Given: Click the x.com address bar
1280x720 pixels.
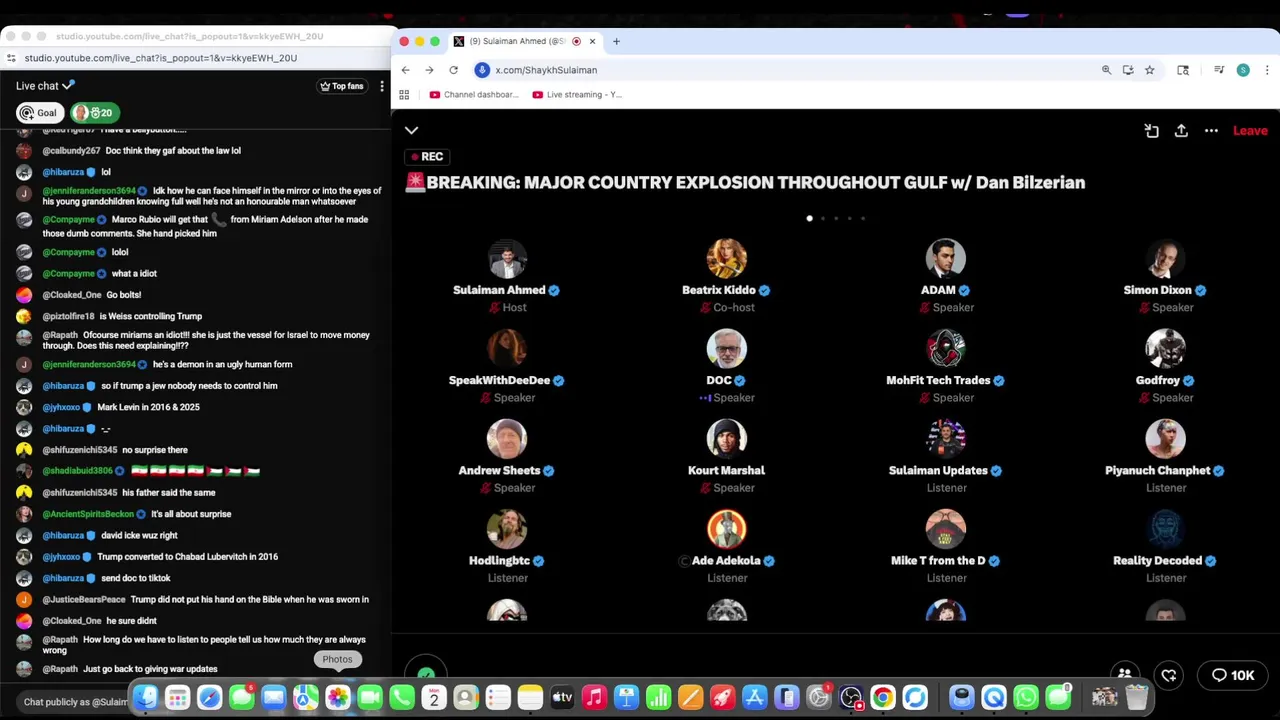Looking at the screenshot, I should pyautogui.click(x=780, y=70).
